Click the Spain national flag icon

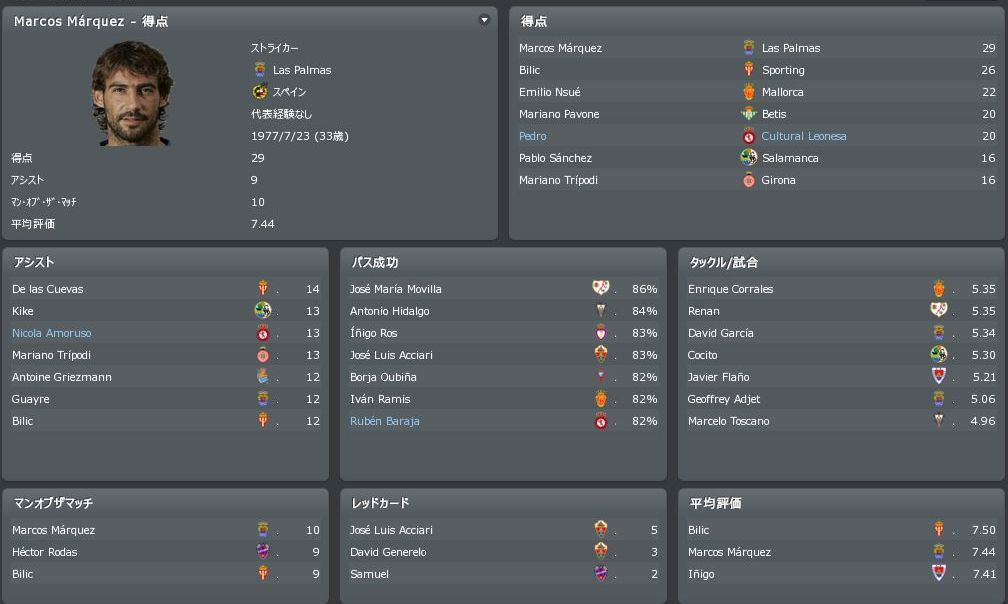(x=260, y=92)
